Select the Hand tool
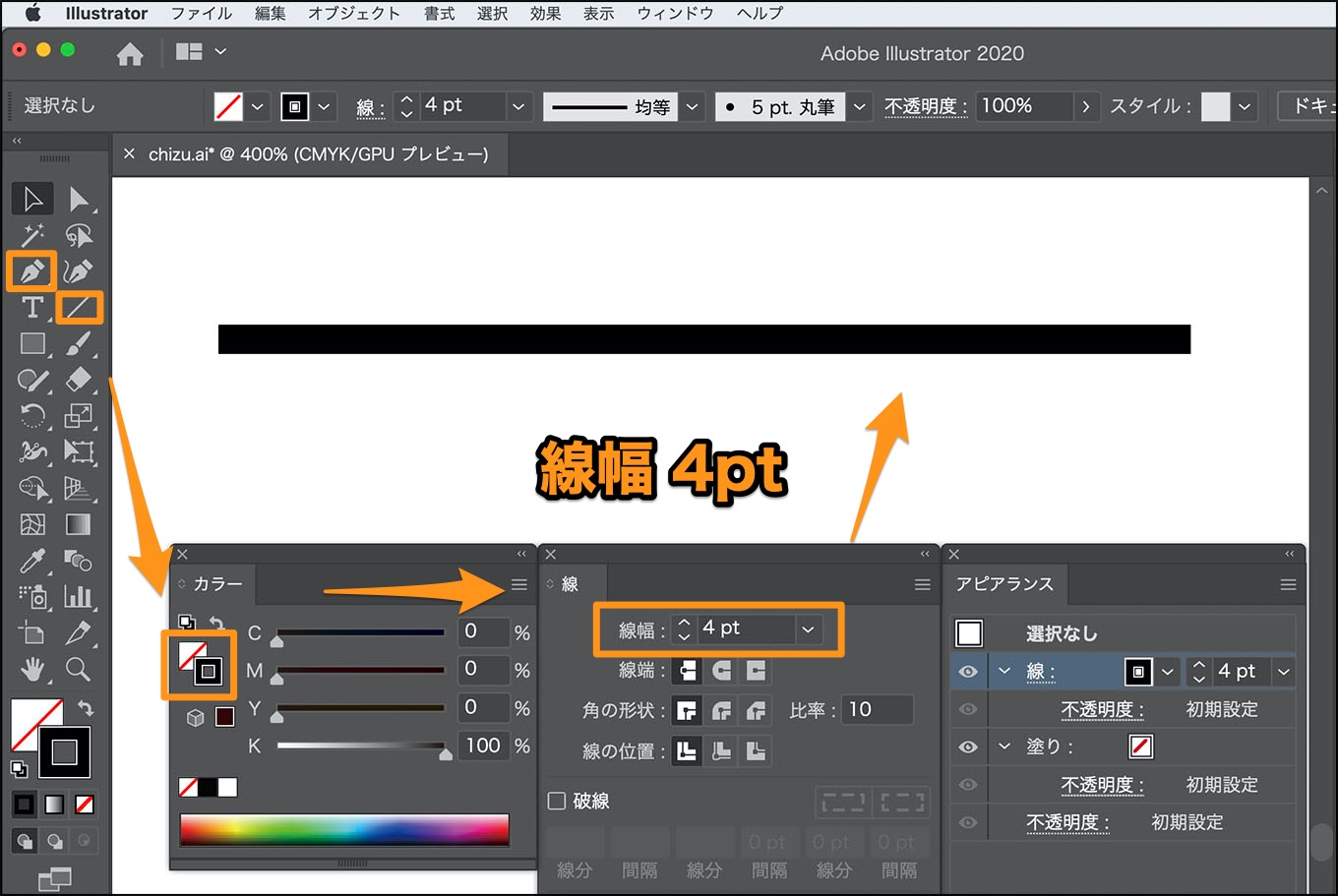The width and height of the screenshot is (1338, 896). coord(32,670)
